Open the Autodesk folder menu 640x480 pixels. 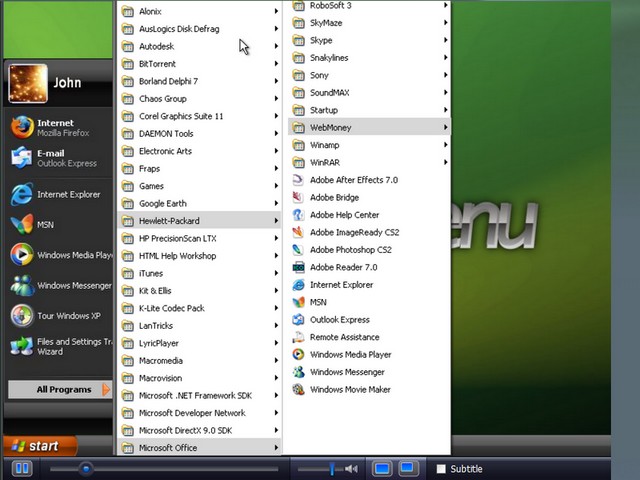click(199, 47)
